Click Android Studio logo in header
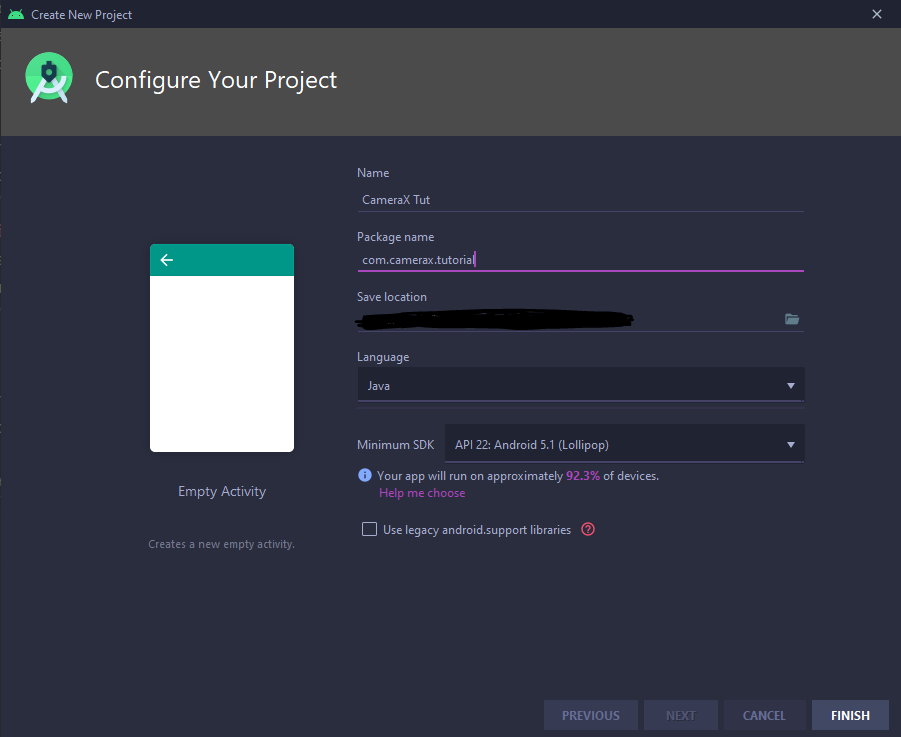This screenshot has height=737, width=901. click(49, 78)
